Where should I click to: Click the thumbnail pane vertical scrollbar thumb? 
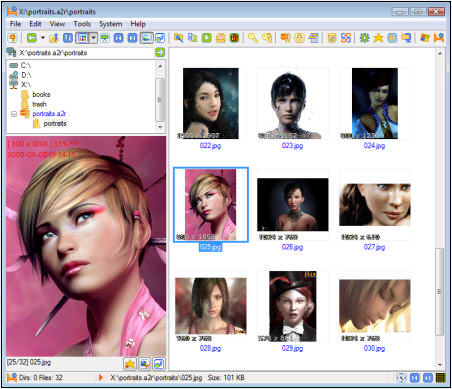click(440, 292)
